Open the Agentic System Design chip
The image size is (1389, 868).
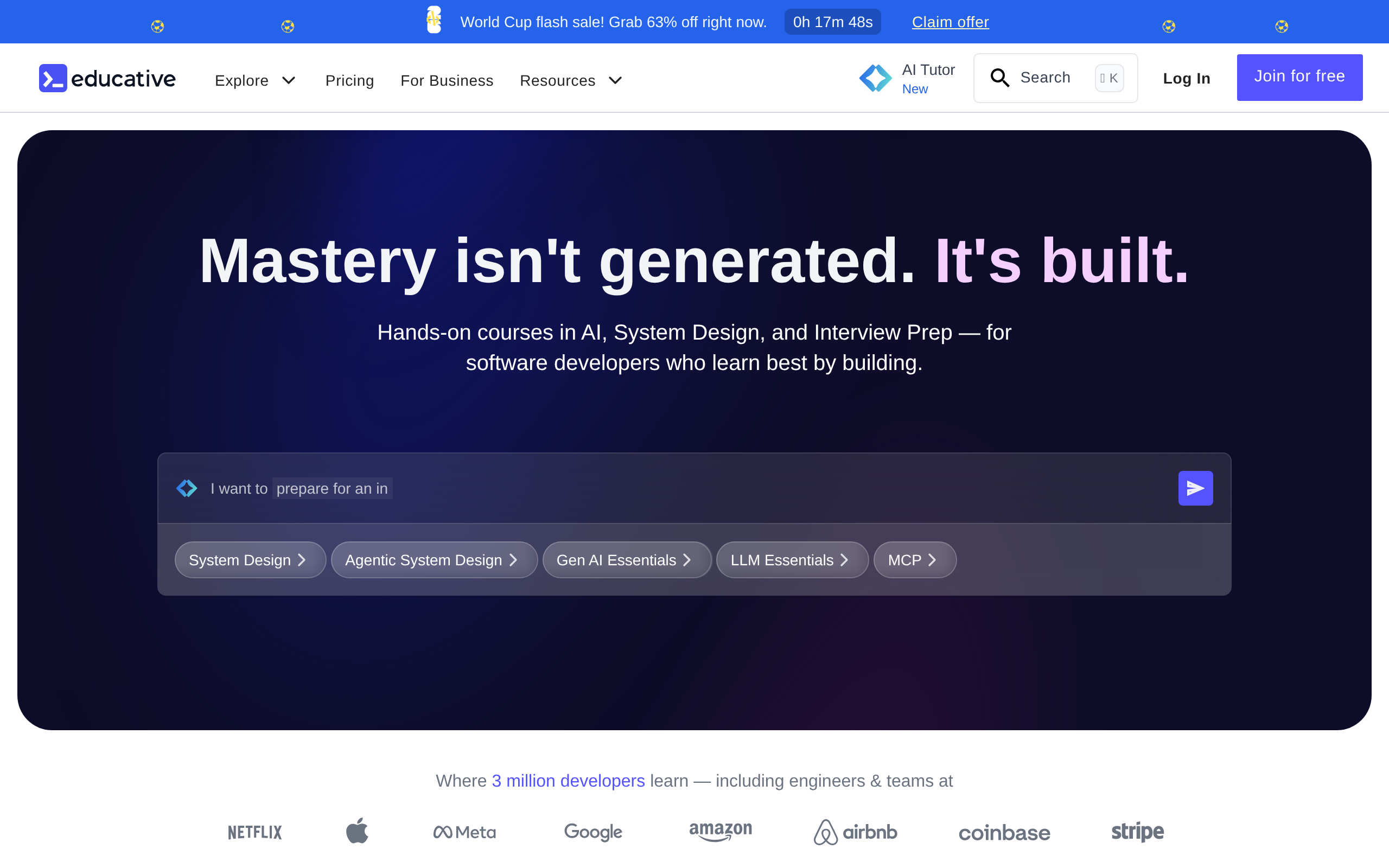435,560
